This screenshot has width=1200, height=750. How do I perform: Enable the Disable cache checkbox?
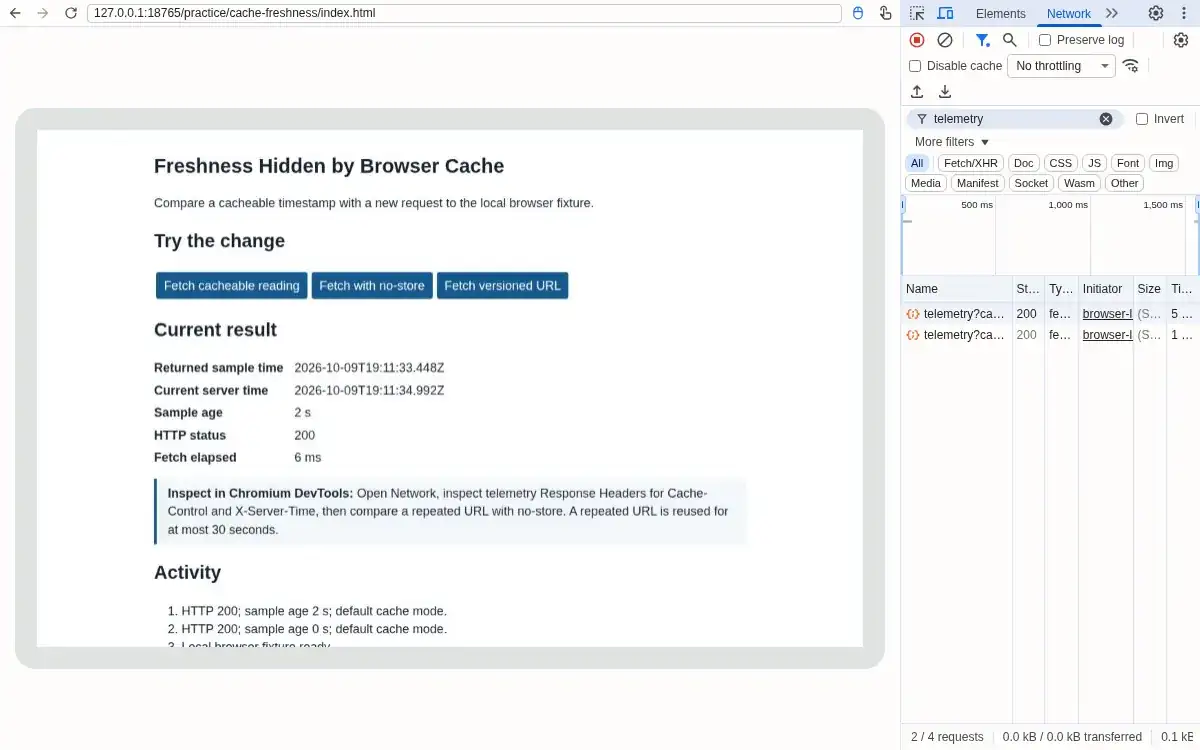click(x=915, y=66)
